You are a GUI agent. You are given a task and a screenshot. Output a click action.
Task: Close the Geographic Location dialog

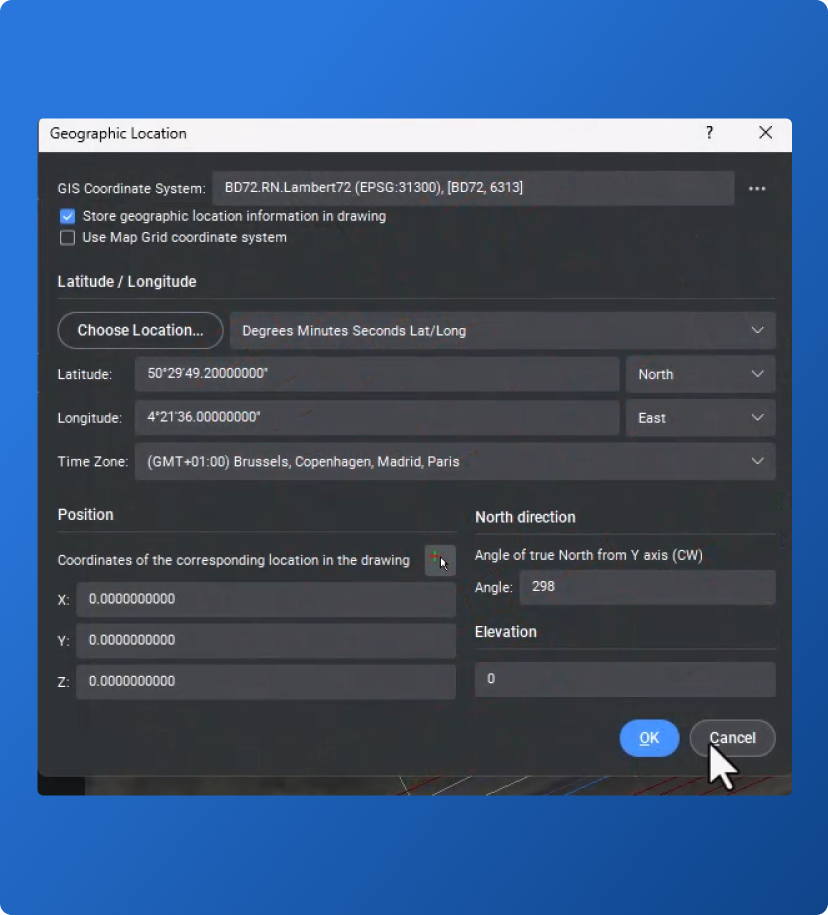pos(766,133)
